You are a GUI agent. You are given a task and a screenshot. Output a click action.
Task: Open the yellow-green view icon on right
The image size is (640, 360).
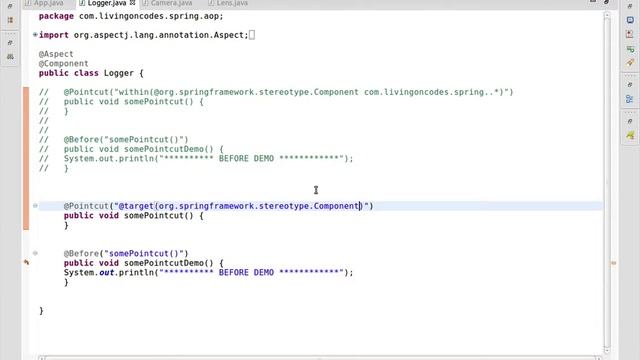630,136
